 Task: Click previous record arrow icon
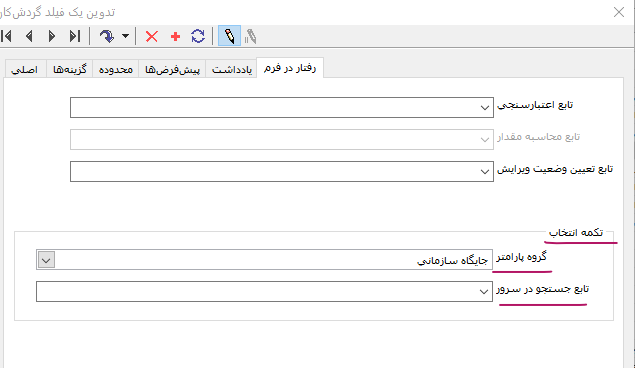[x=29, y=36]
